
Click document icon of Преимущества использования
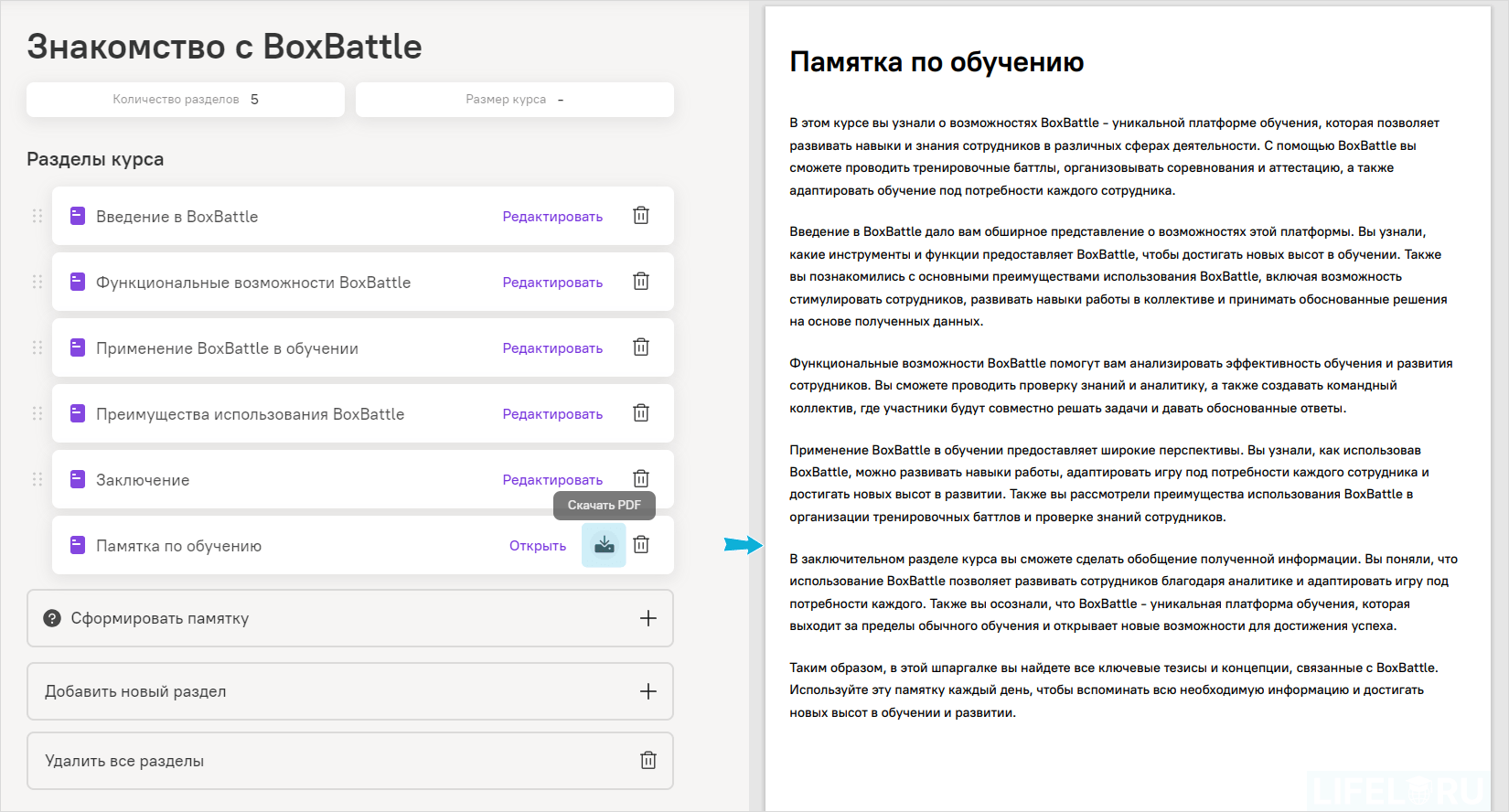click(x=78, y=413)
